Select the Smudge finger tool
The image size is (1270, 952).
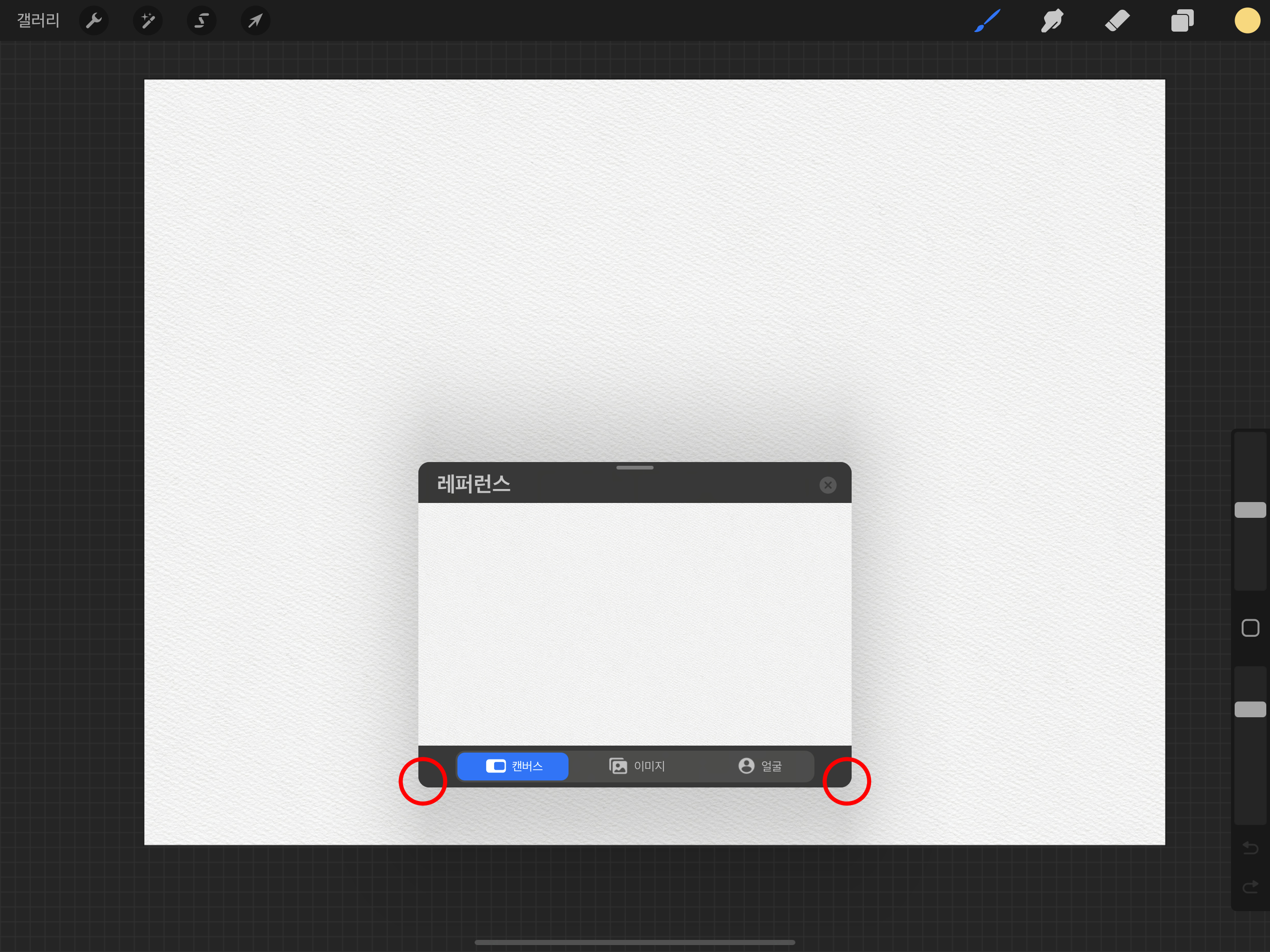[x=1052, y=20]
